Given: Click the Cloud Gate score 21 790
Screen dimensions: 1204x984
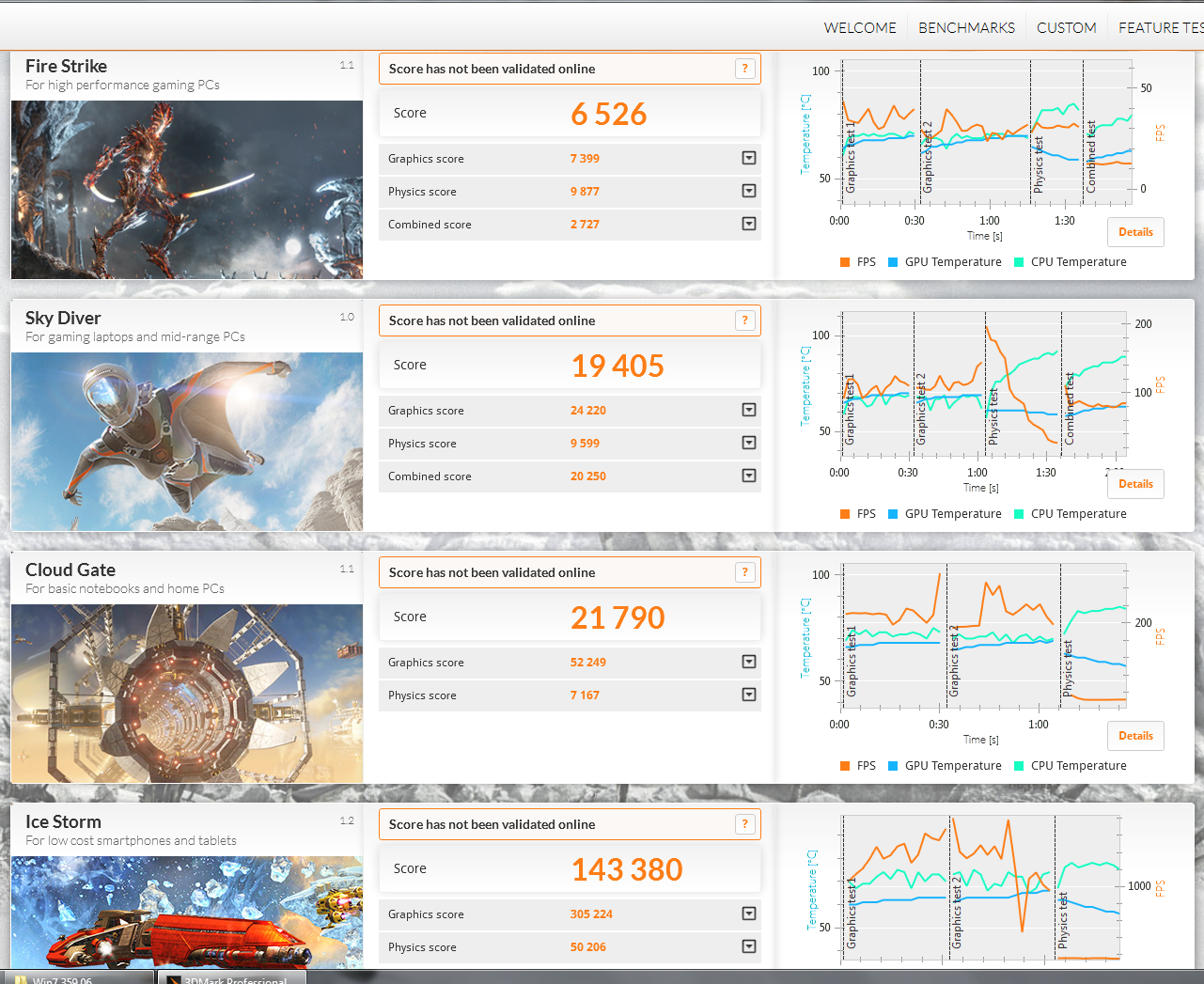Looking at the screenshot, I should point(618,617).
